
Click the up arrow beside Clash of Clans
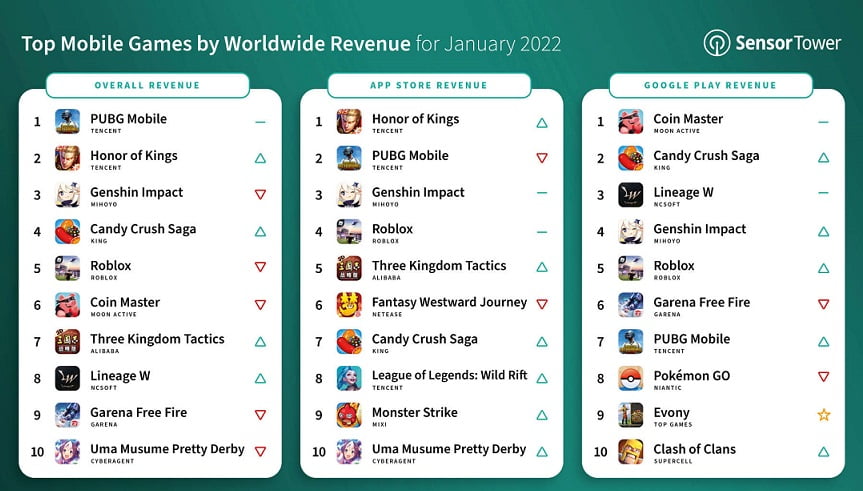[x=824, y=452]
